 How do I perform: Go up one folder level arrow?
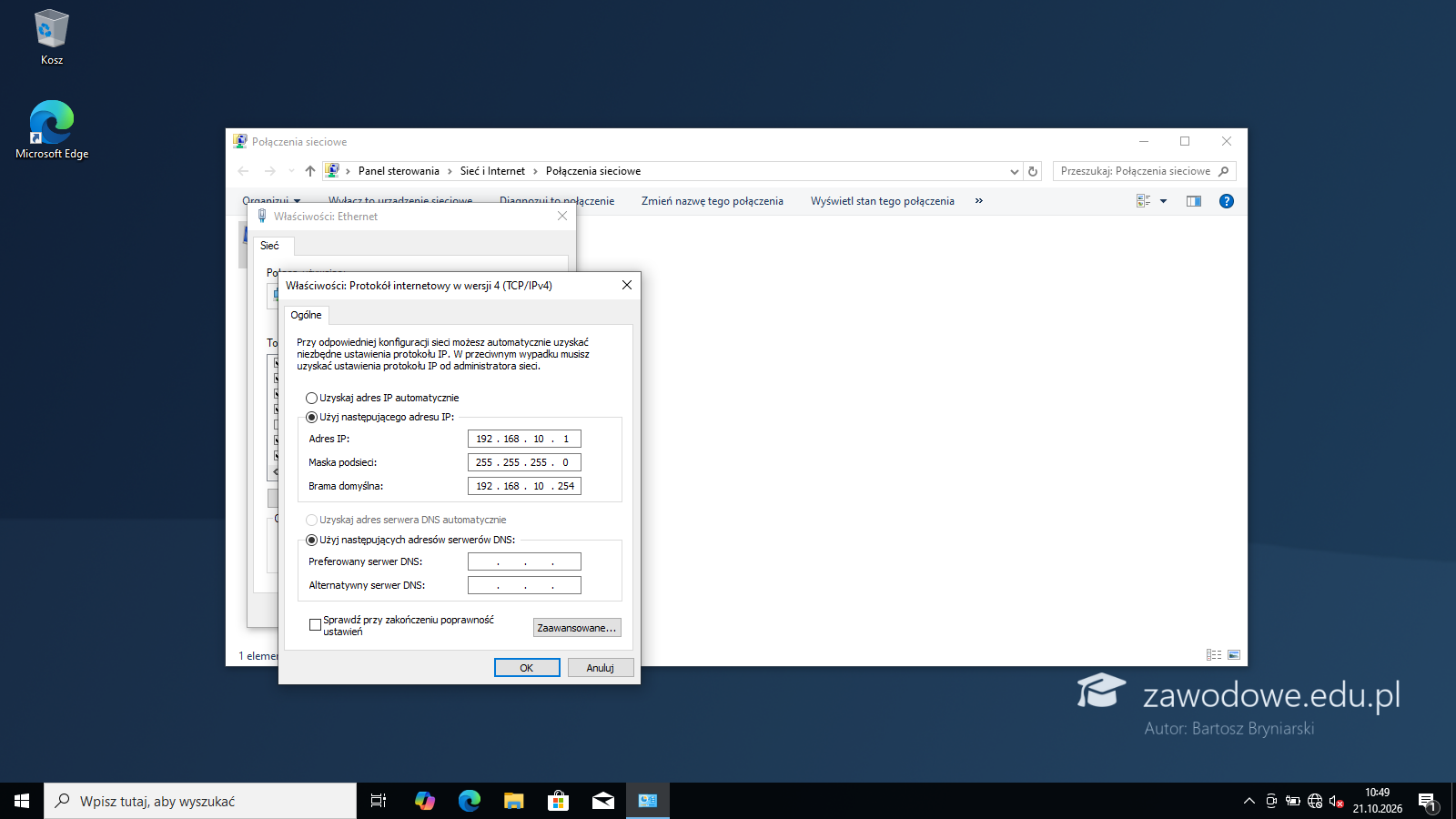(310, 171)
